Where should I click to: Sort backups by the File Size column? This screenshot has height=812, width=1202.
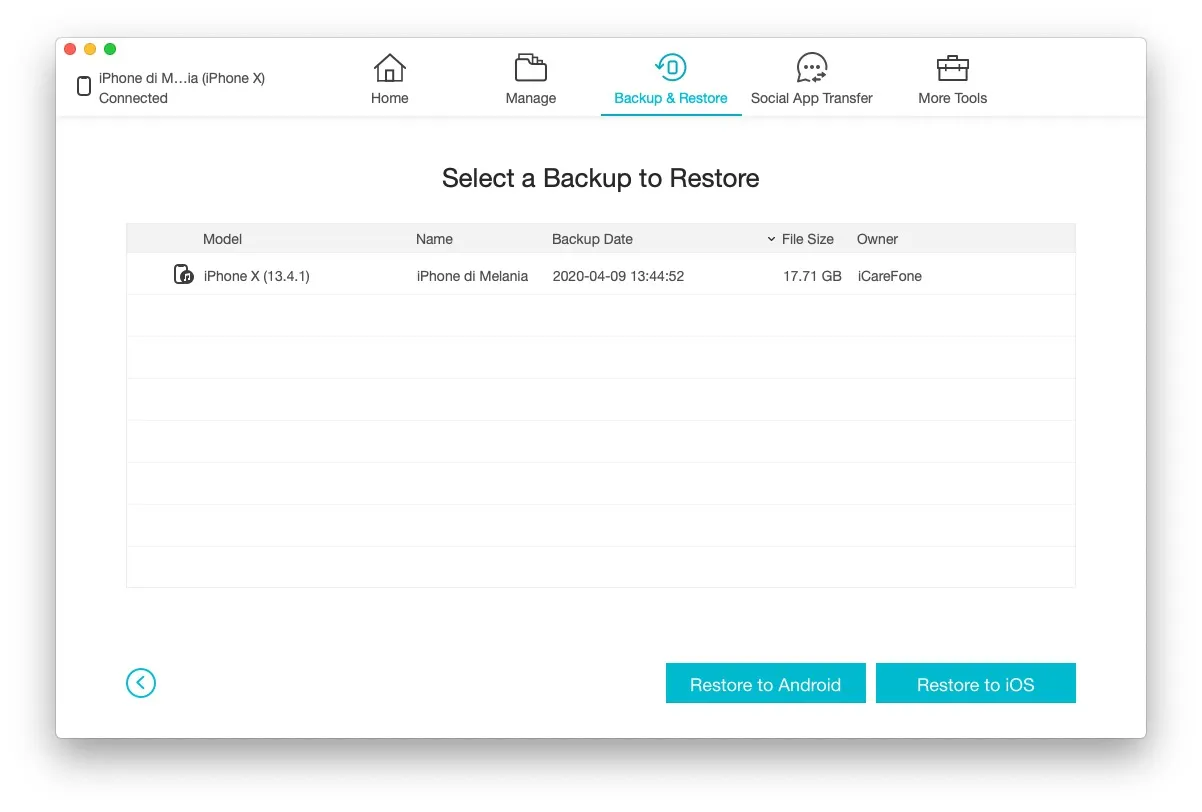809,239
